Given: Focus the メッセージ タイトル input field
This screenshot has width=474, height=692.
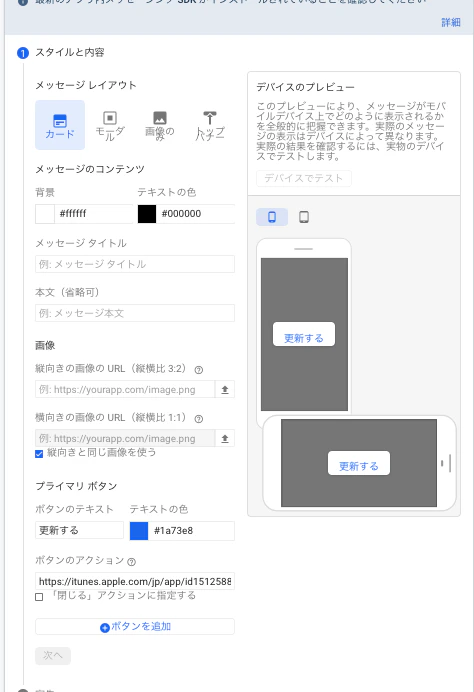Looking at the screenshot, I should [x=135, y=264].
